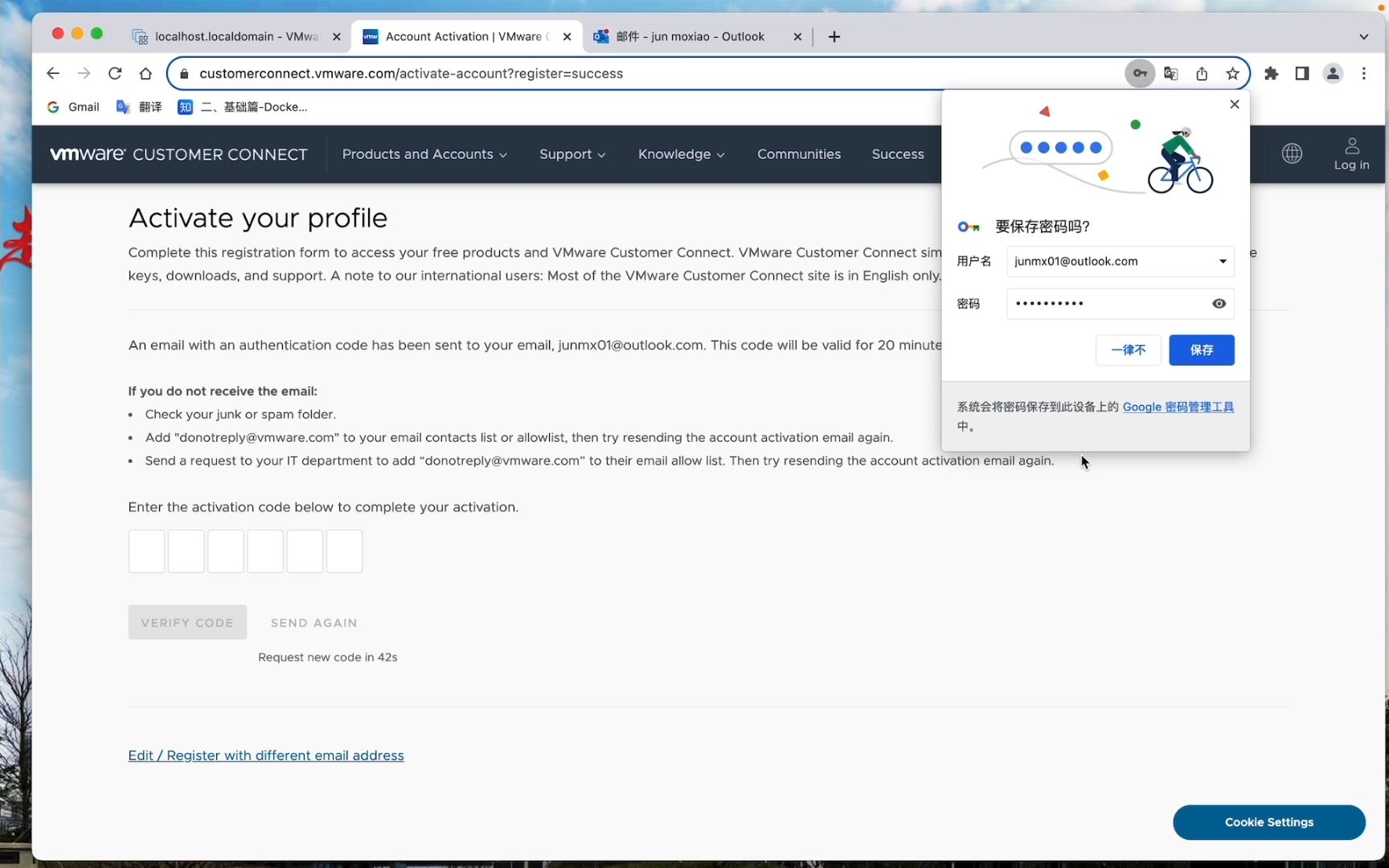The height and width of the screenshot is (868, 1389).
Task: Open Cookie Settings button
Action: (x=1268, y=822)
